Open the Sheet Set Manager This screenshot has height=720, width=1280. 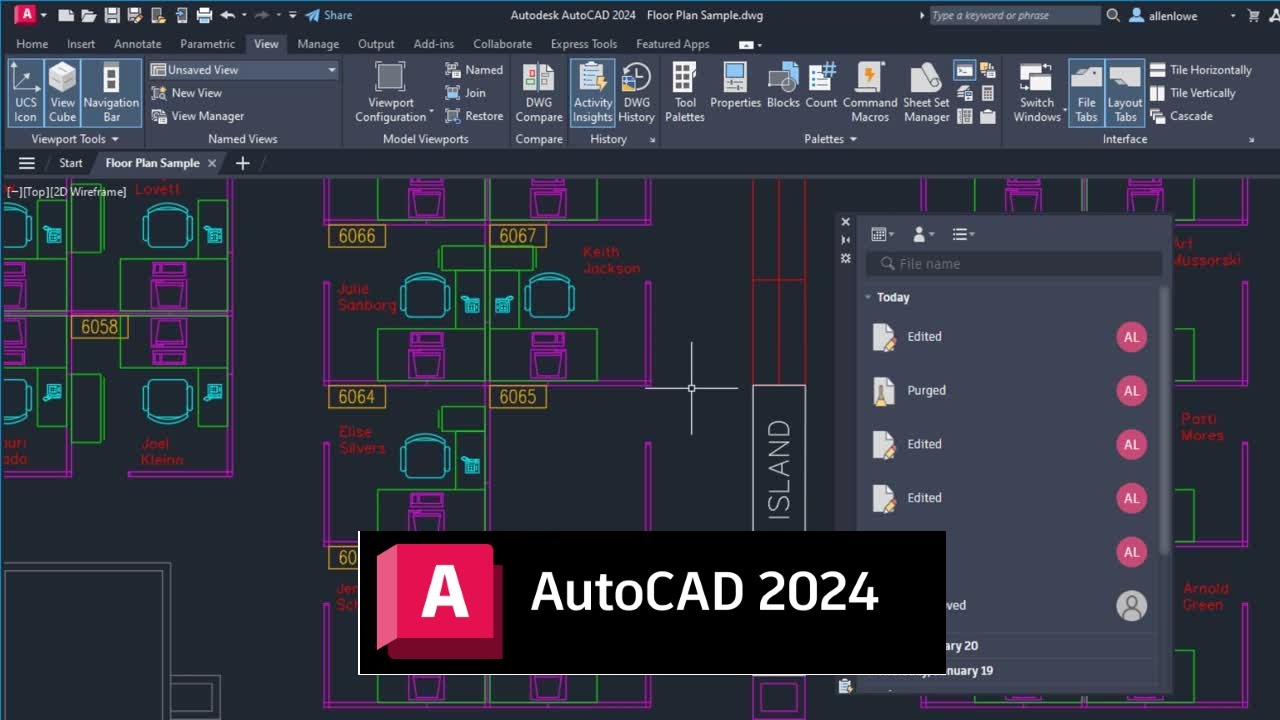[926, 92]
